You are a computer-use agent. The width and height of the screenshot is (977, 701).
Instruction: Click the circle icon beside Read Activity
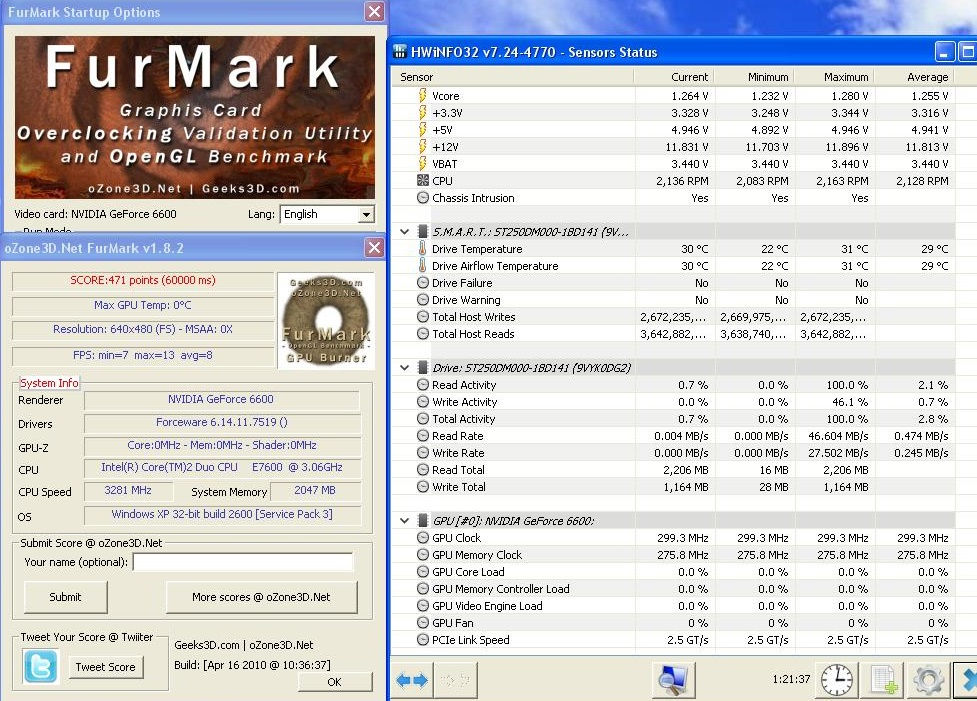422,384
